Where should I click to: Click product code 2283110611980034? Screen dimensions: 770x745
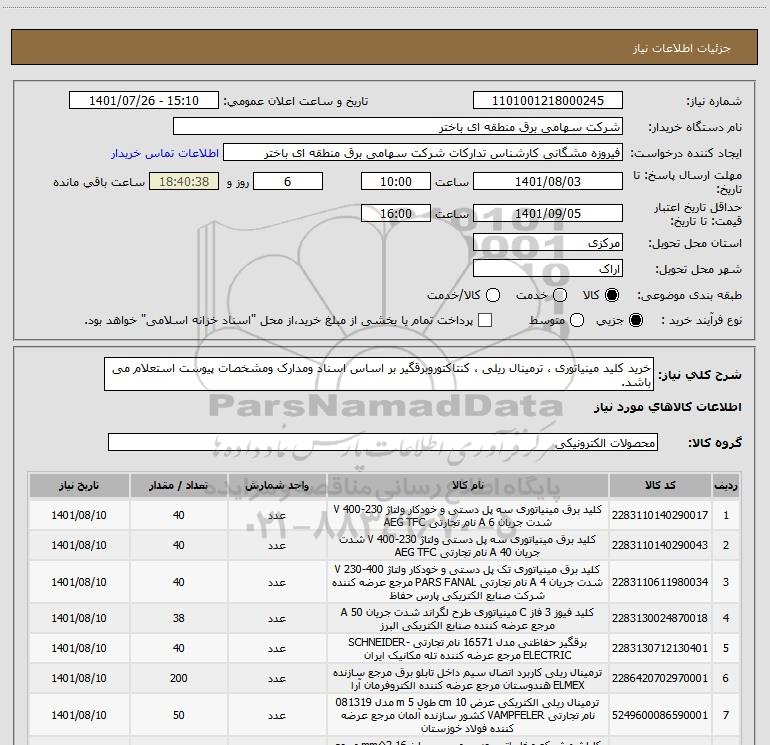[x=660, y=582]
